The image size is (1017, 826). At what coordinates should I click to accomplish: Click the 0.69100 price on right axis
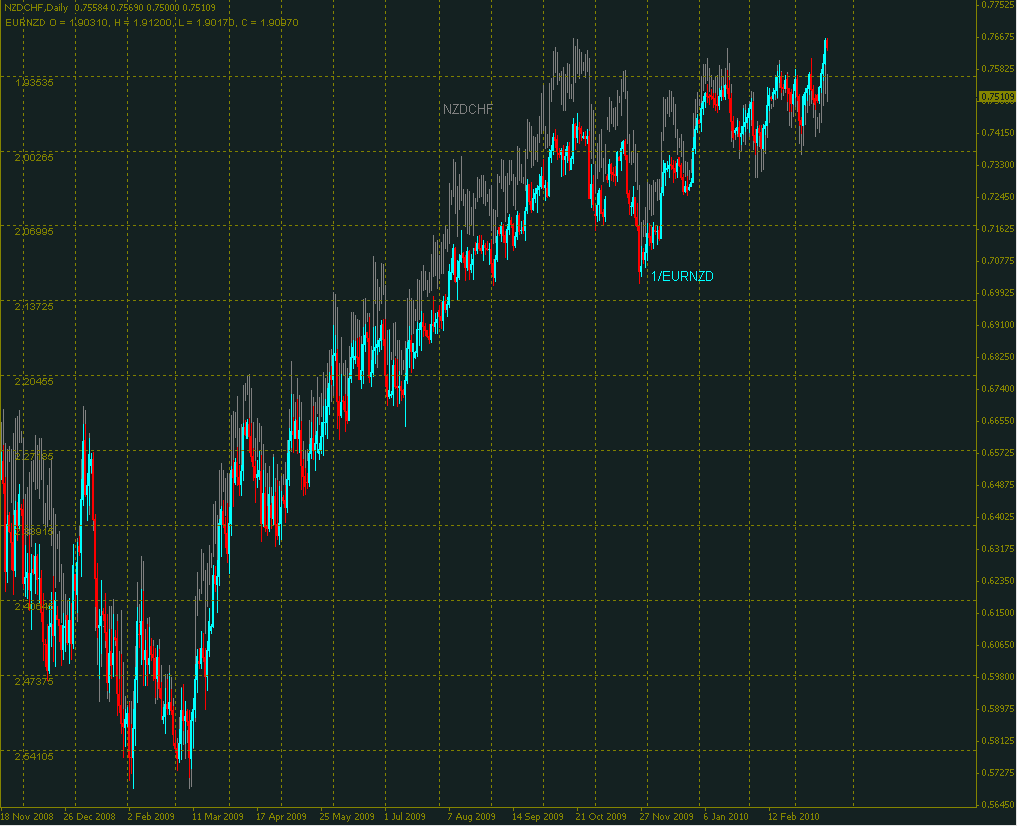tap(998, 325)
